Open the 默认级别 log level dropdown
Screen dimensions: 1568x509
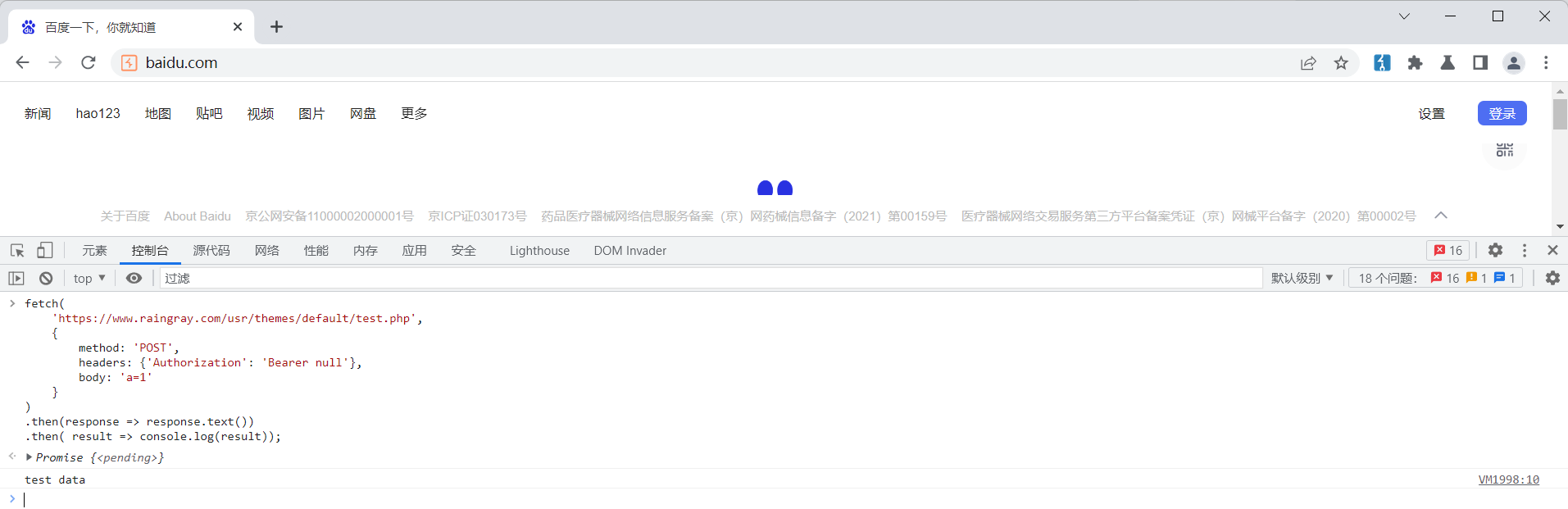pyautogui.click(x=1302, y=279)
